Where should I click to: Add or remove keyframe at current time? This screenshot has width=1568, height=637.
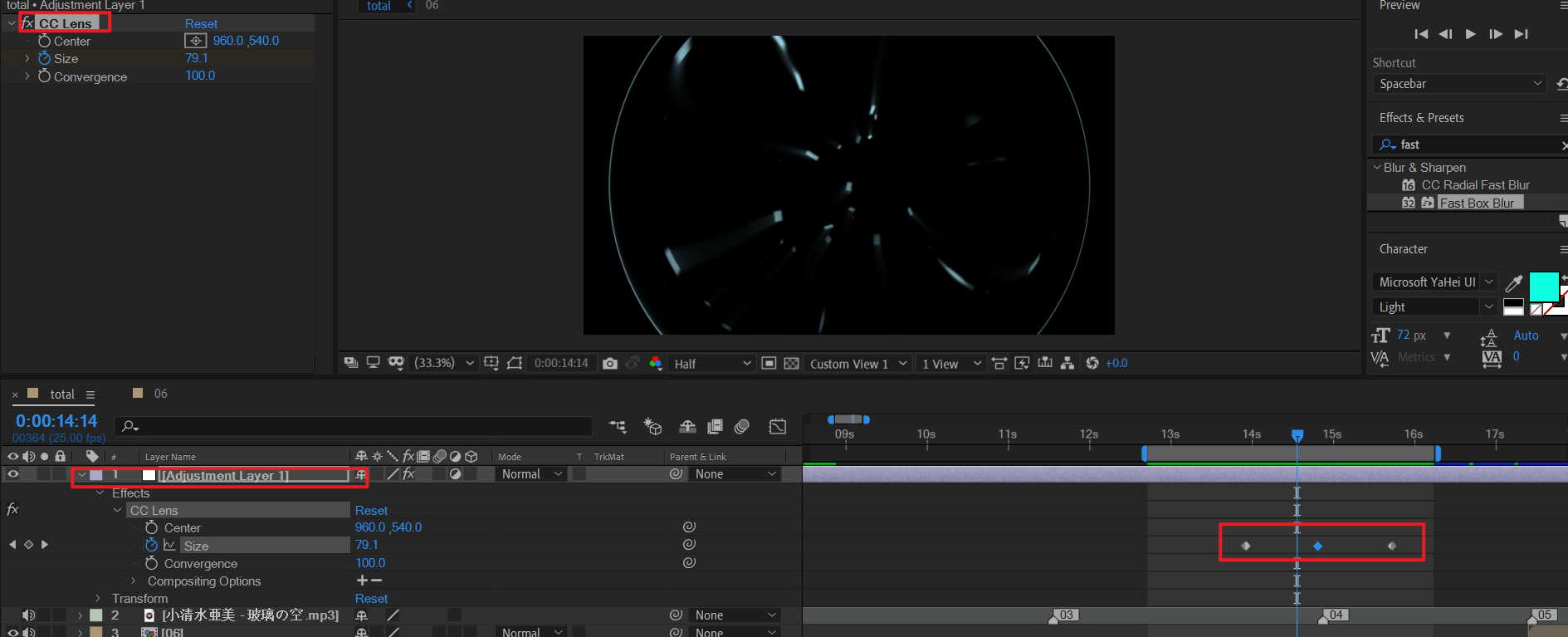[x=28, y=545]
